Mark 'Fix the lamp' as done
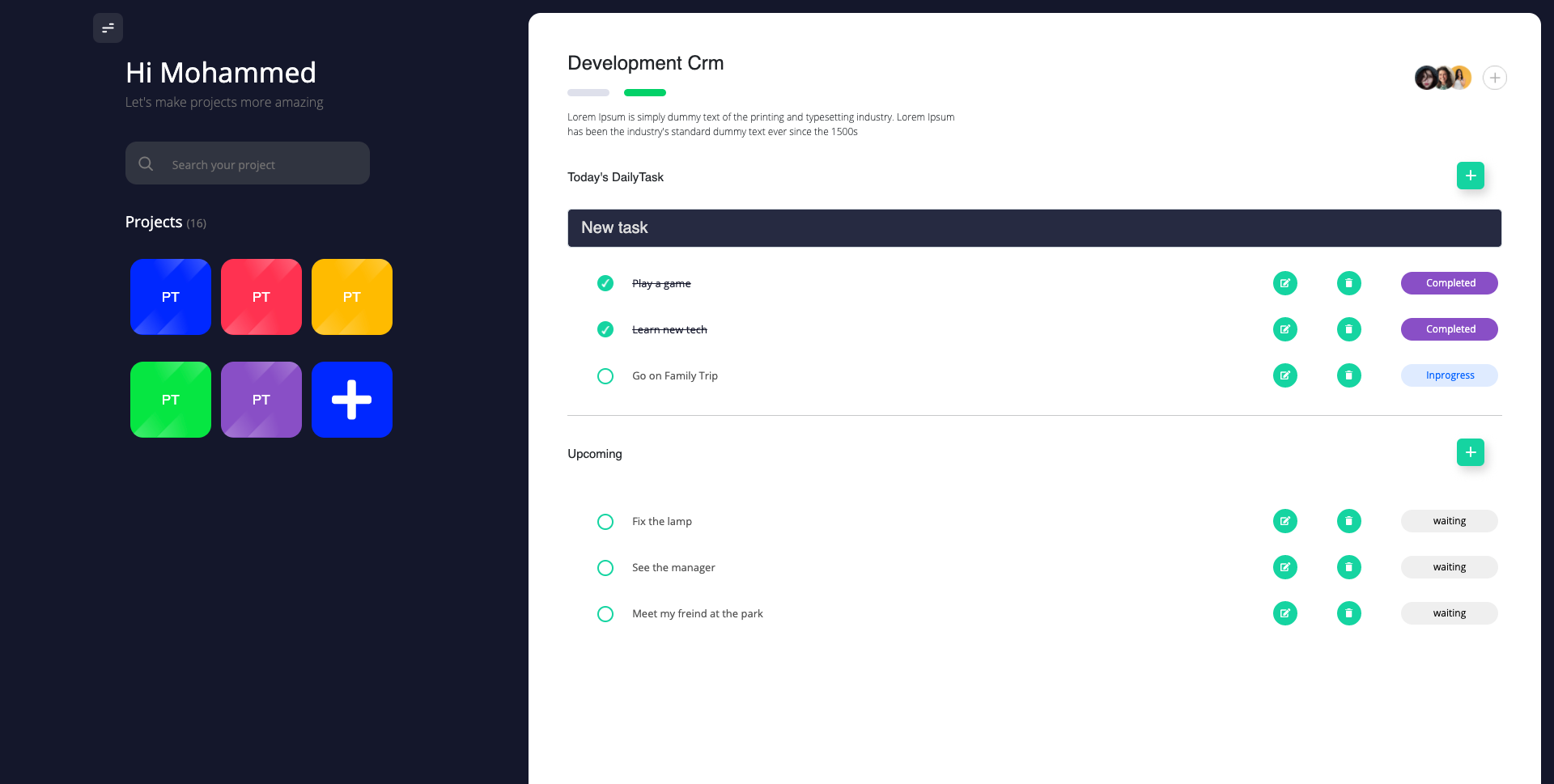This screenshot has width=1554, height=784. pos(605,522)
